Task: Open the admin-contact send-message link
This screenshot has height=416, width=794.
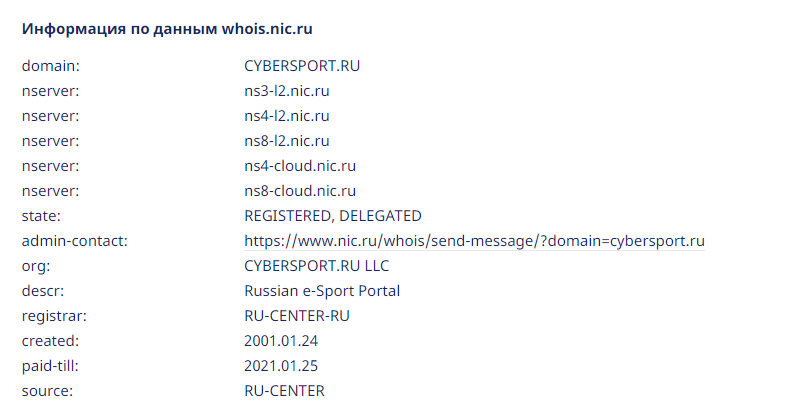Action: tap(474, 241)
